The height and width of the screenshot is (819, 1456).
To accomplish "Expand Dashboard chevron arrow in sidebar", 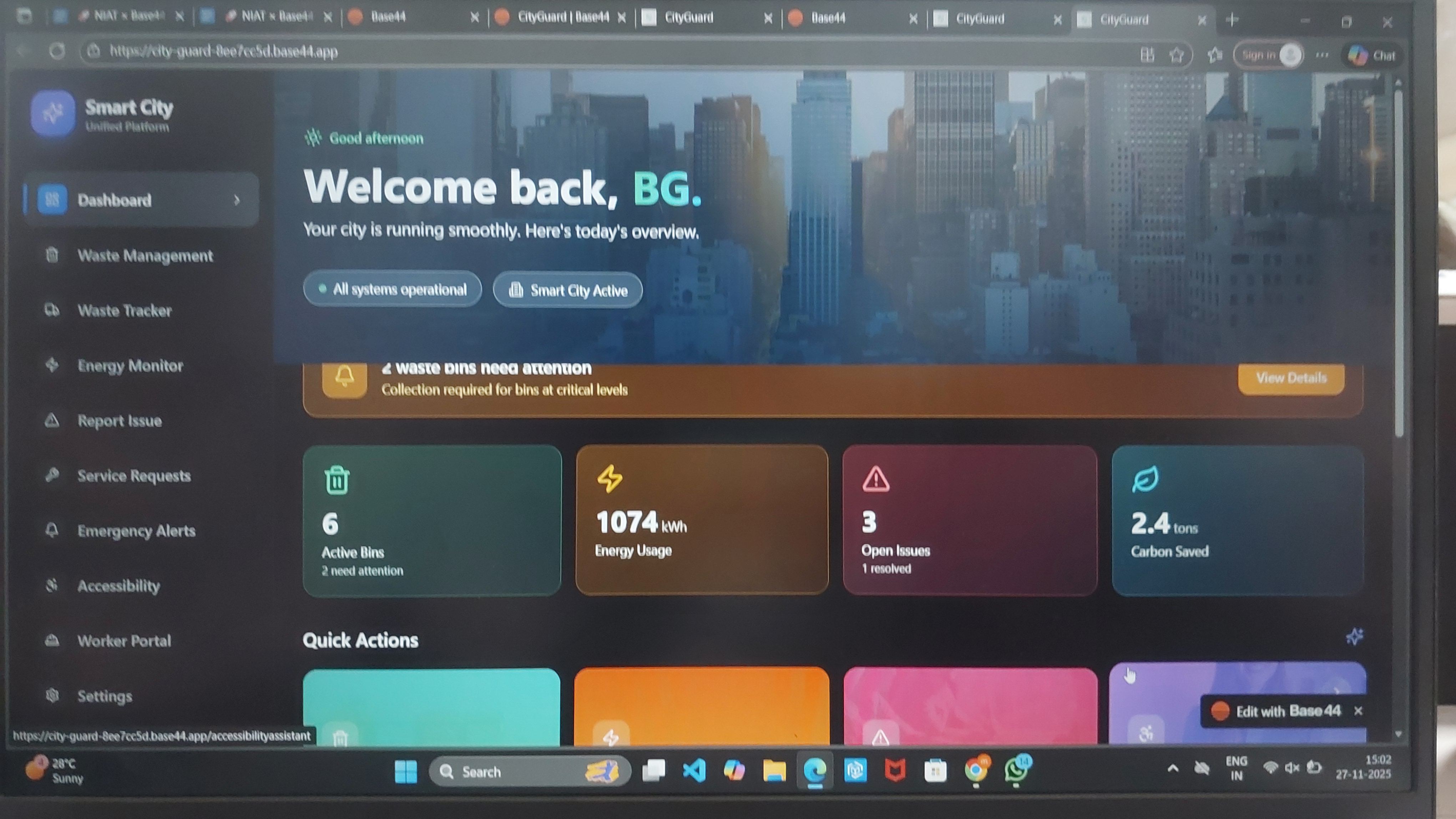I will 237,200.
